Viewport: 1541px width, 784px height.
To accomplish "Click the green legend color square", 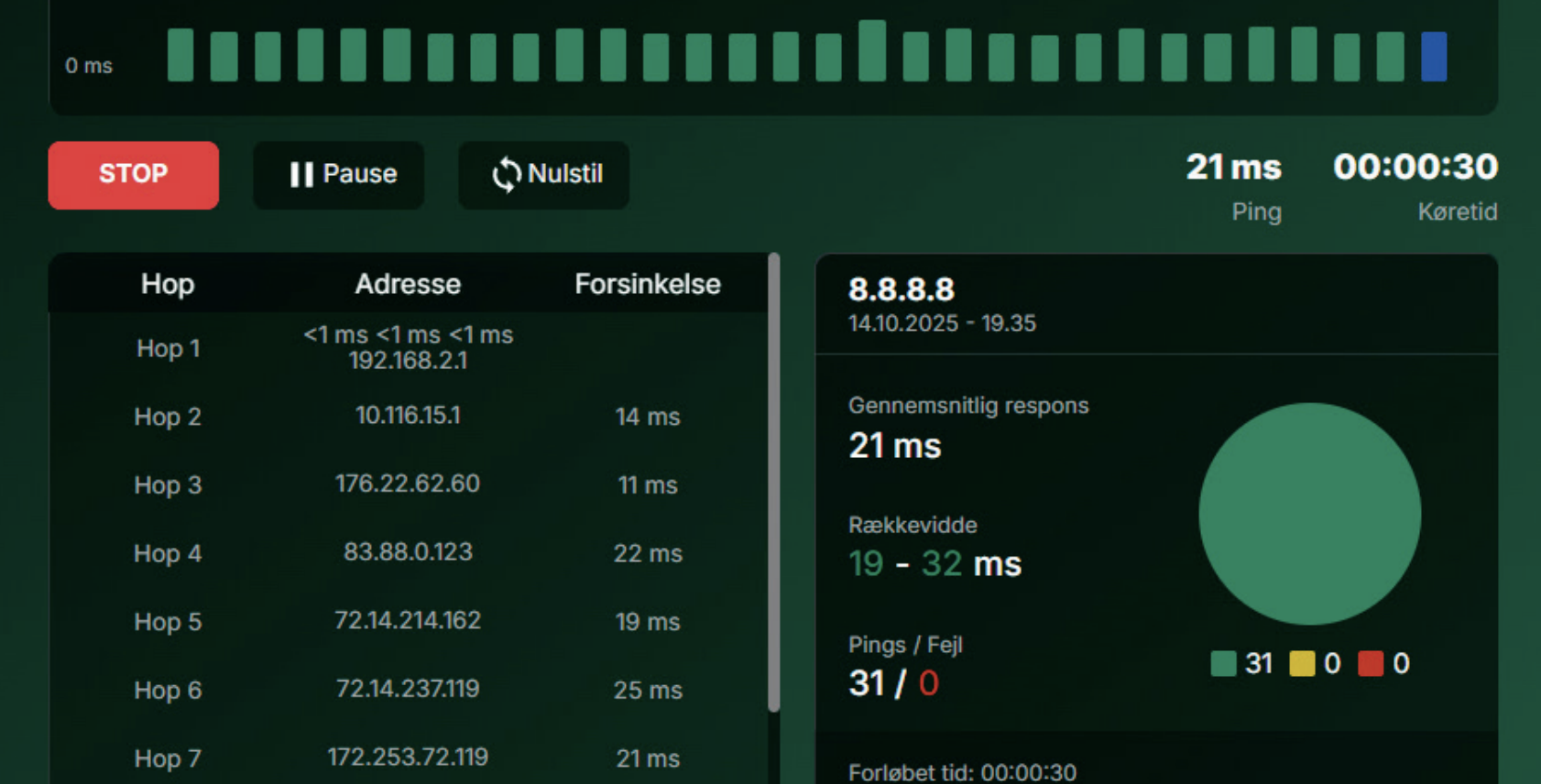I will [1223, 663].
